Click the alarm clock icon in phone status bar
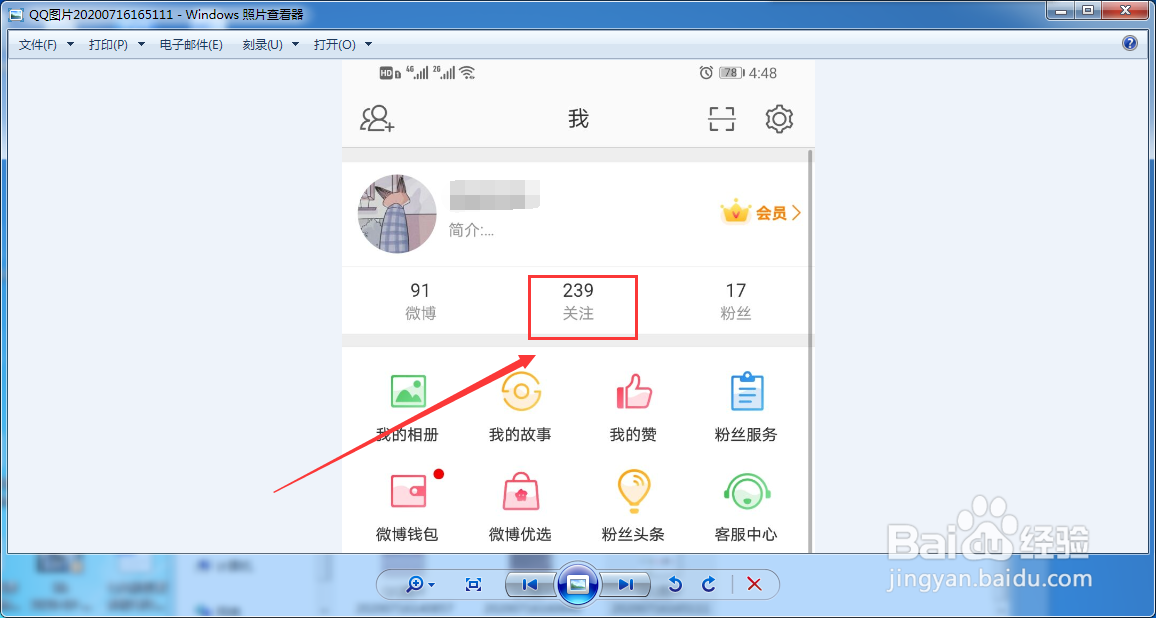The image size is (1156, 618). click(x=706, y=72)
